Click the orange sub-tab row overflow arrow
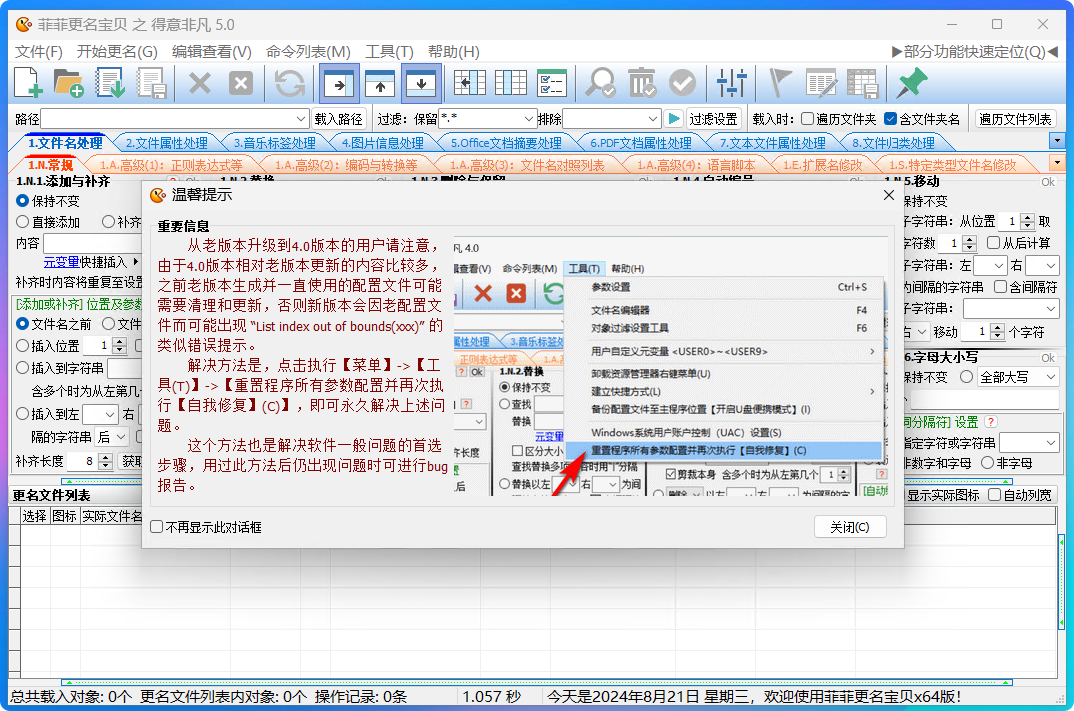Screen dimensions: 1074x711 [x=1057, y=162]
